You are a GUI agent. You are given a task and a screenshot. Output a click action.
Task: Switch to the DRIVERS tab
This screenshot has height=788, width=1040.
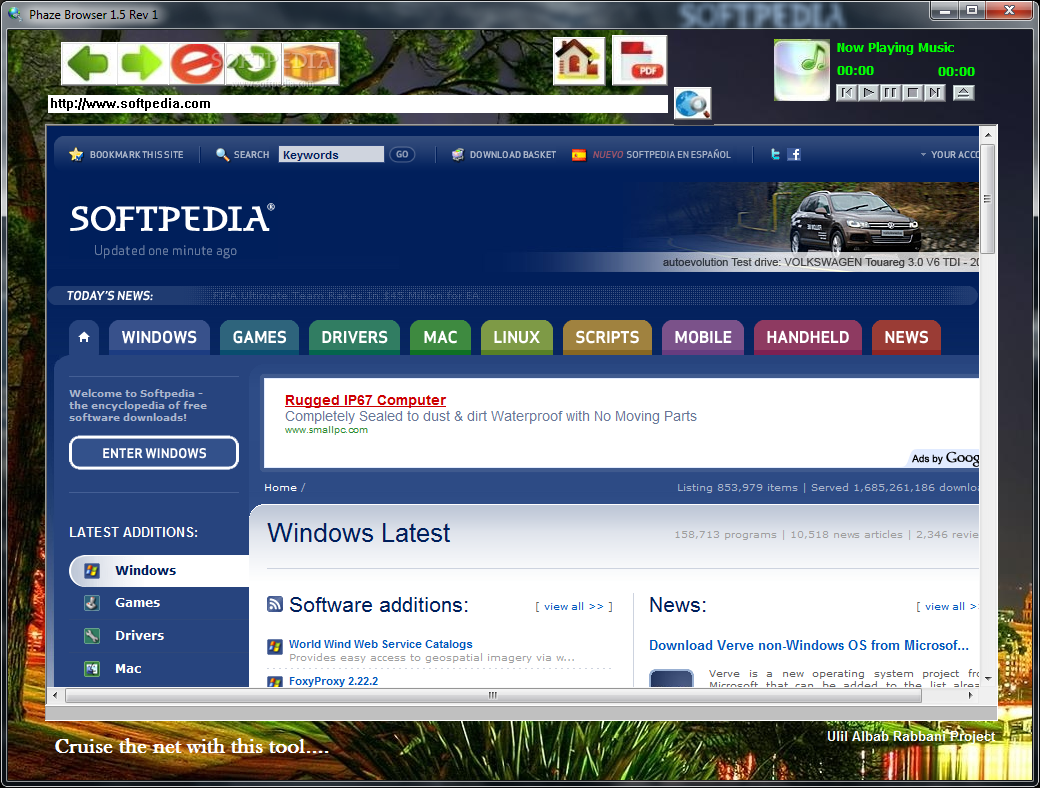tap(354, 337)
